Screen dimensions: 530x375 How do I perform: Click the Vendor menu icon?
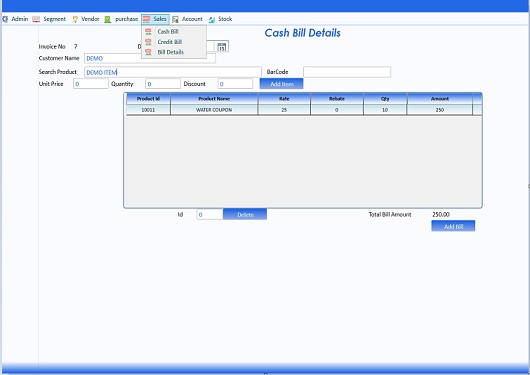pos(75,19)
